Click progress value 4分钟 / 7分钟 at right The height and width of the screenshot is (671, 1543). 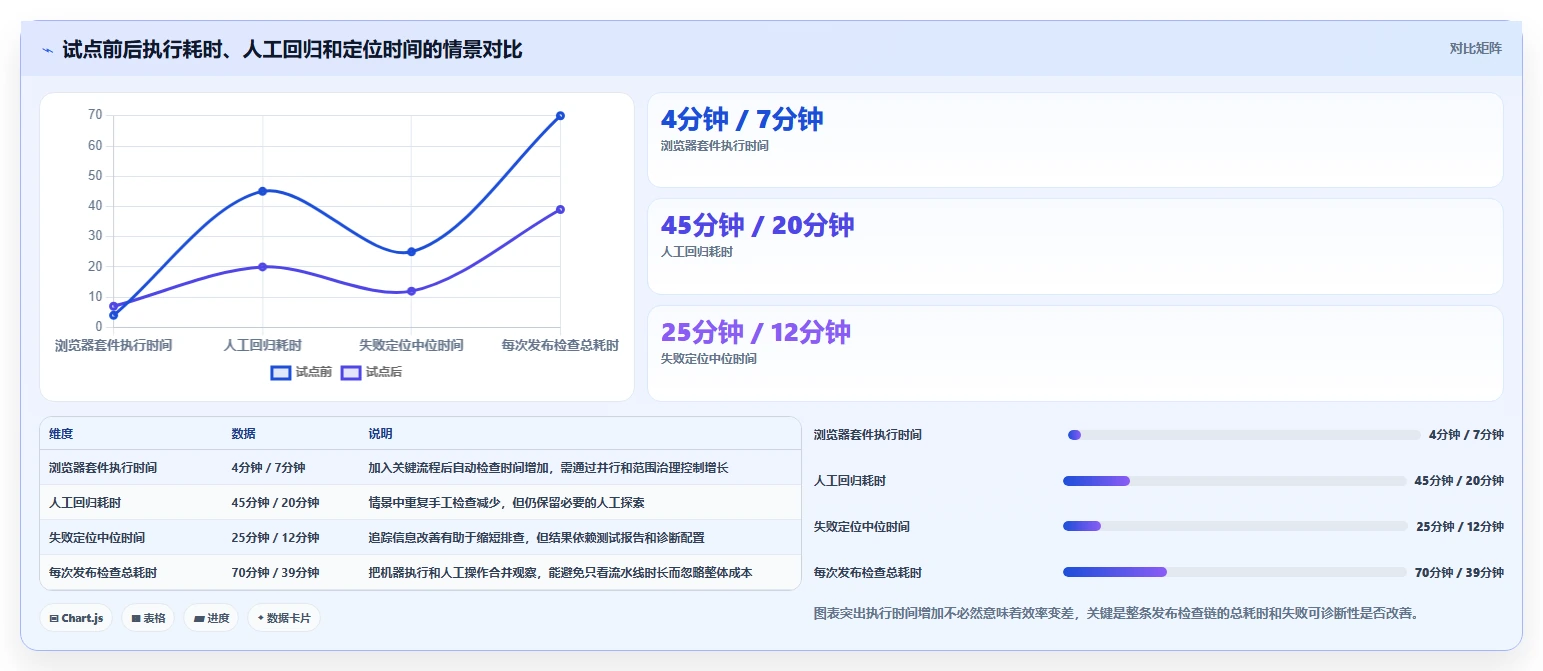(x=1466, y=435)
